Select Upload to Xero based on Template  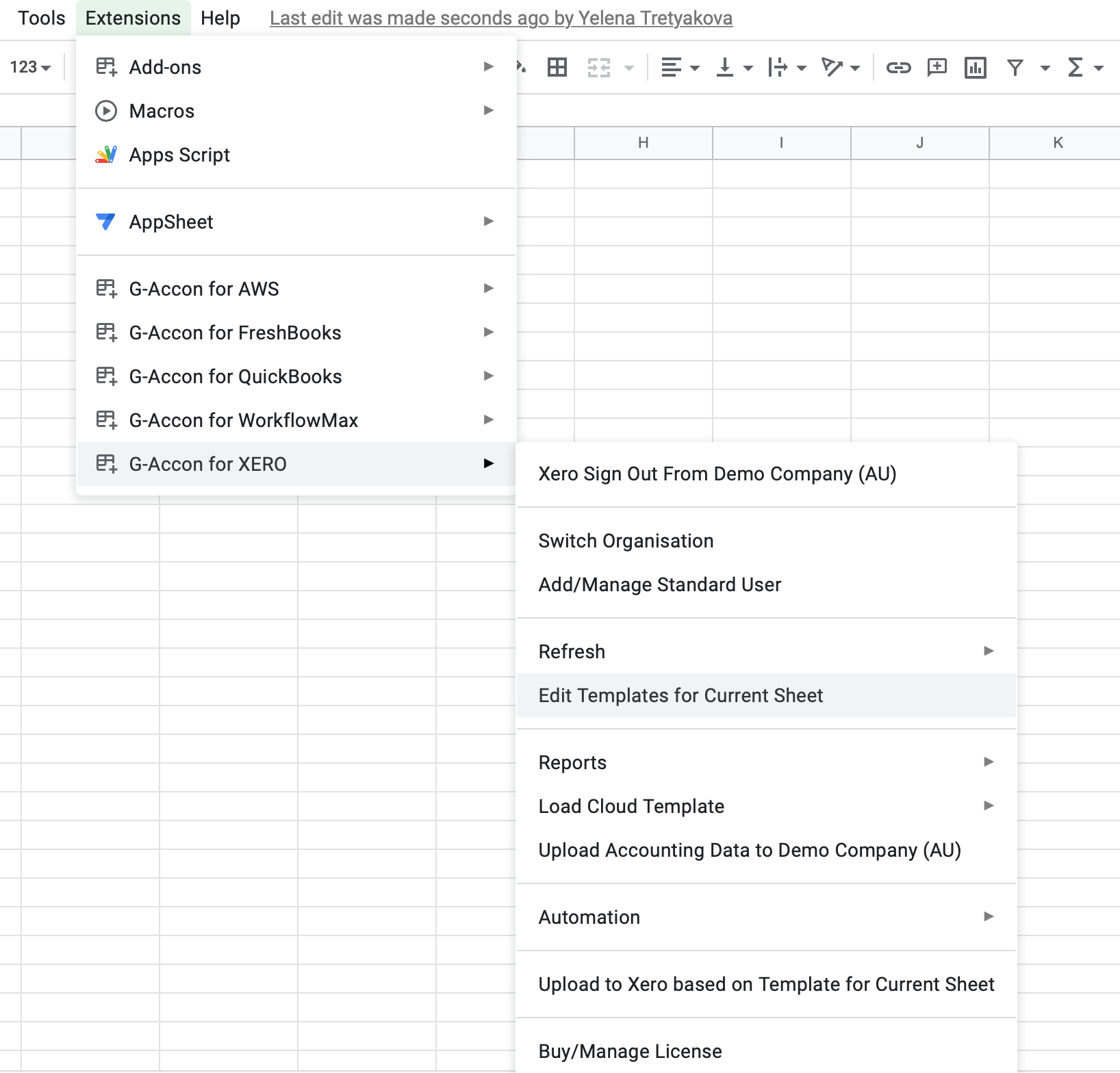click(x=766, y=984)
